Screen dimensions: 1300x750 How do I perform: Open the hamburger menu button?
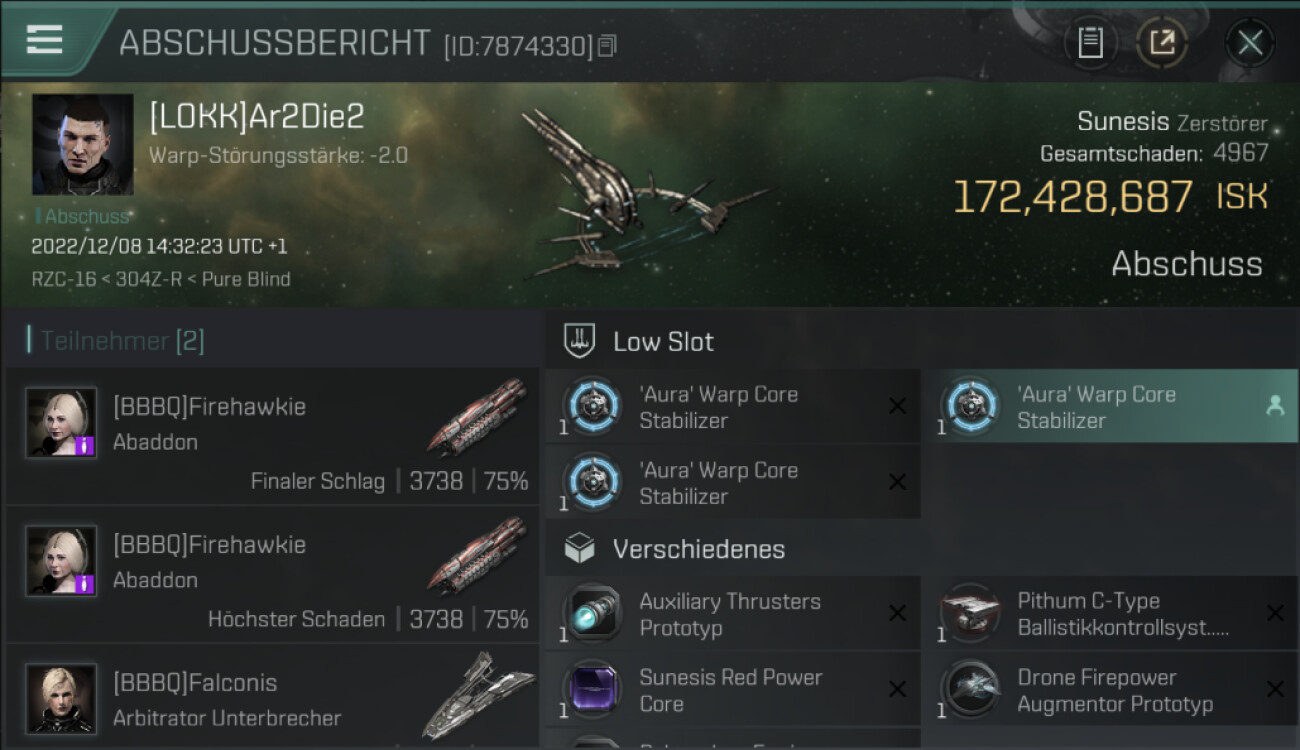46,40
